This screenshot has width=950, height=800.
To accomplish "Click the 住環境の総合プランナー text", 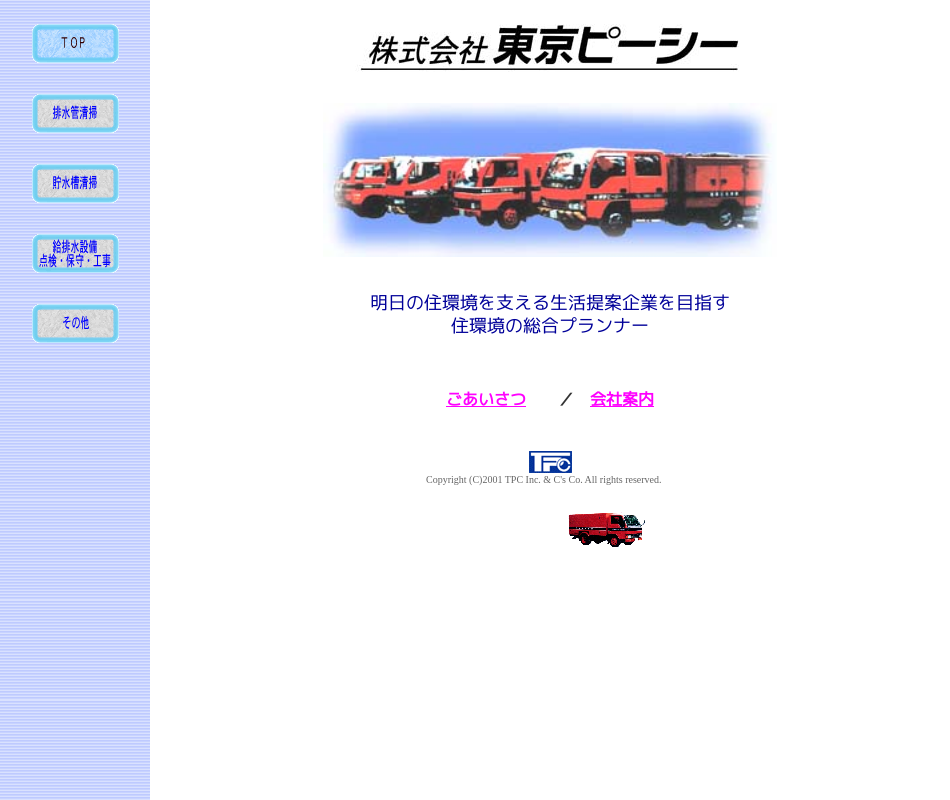I will tap(549, 326).
